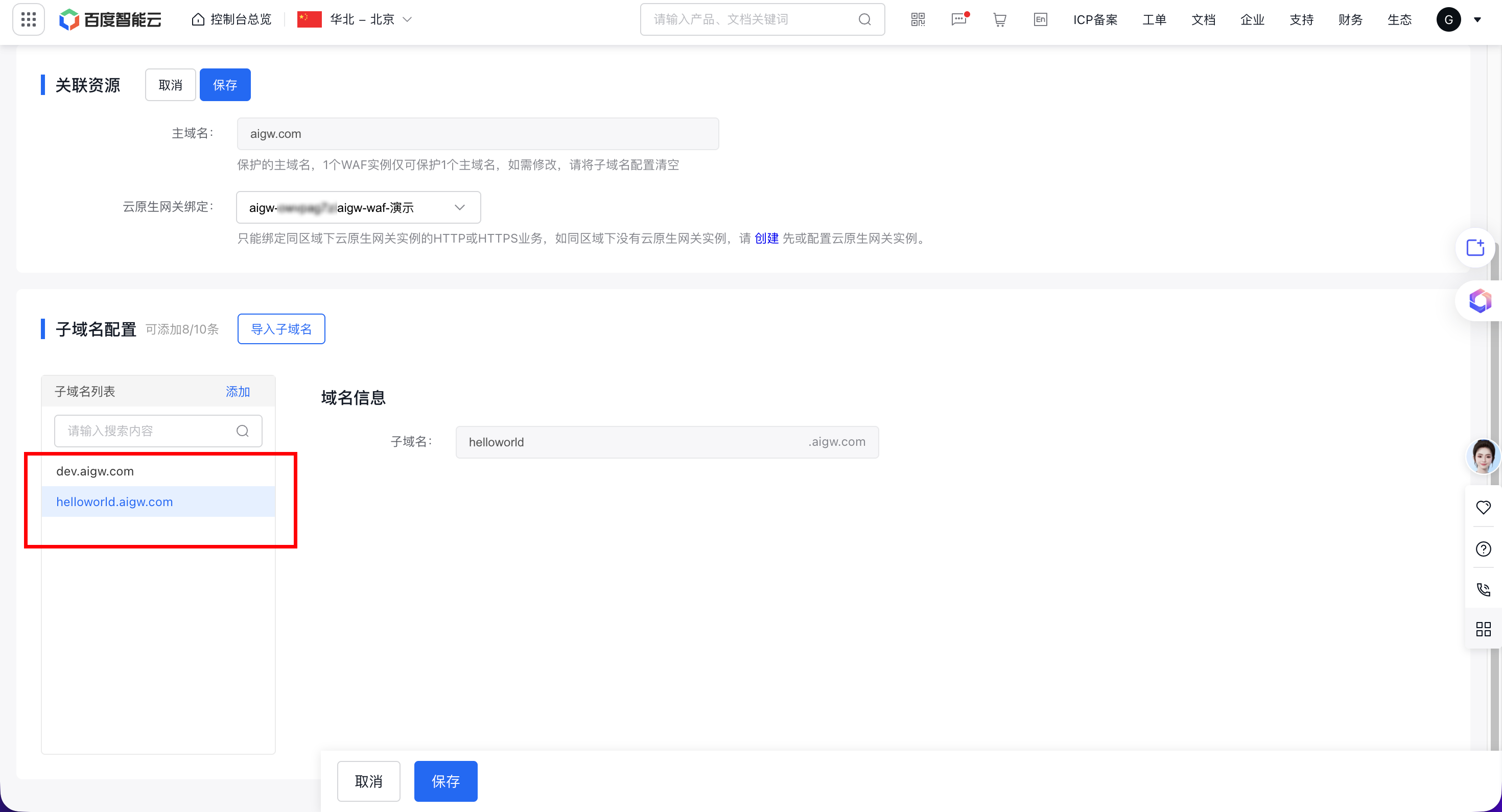Click 添加 in subdomain list header
The width and height of the screenshot is (1502, 812).
pos(238,392)
